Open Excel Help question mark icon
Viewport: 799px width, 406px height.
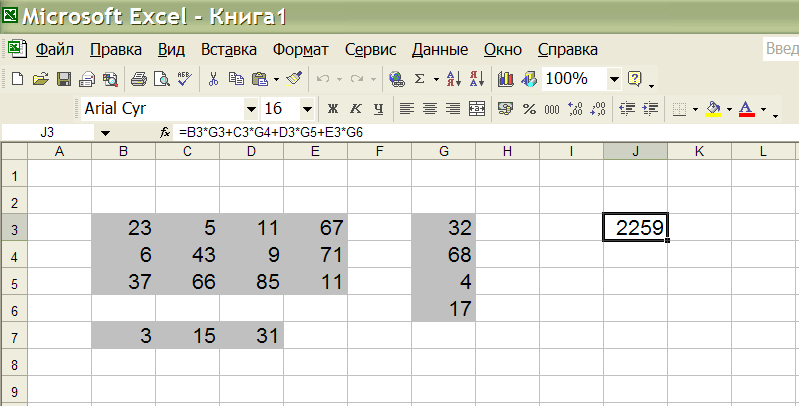tap(634, 79)
